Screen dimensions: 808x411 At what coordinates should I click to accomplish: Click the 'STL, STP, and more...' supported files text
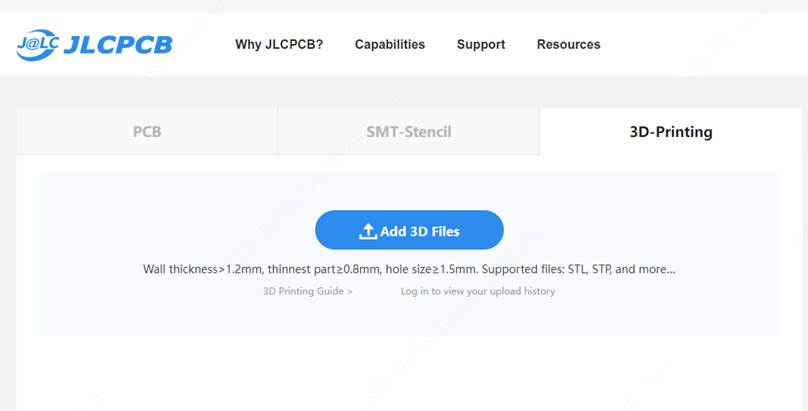click(621, 269)
